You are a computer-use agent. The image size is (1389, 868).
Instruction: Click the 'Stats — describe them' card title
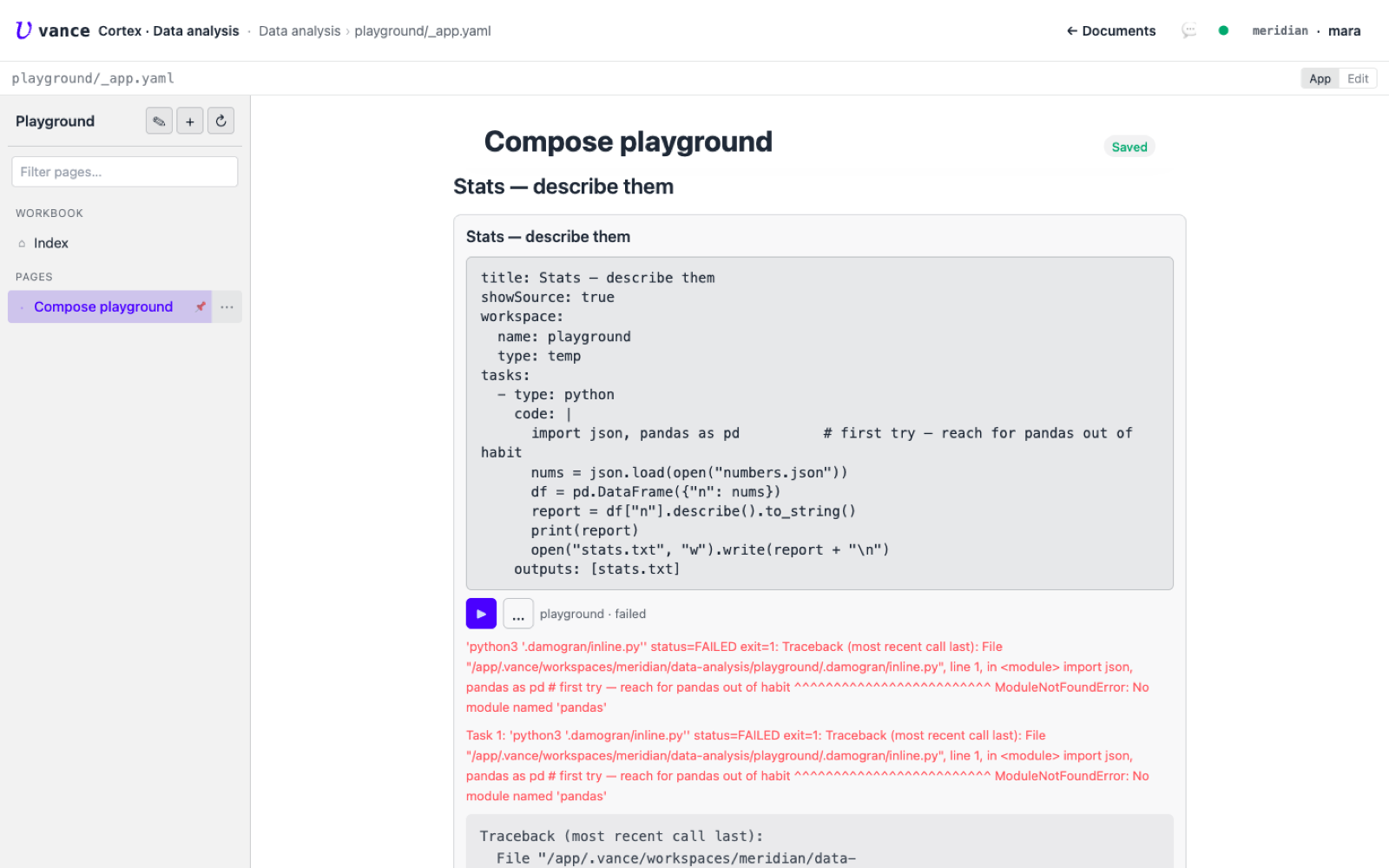[548, 237]
